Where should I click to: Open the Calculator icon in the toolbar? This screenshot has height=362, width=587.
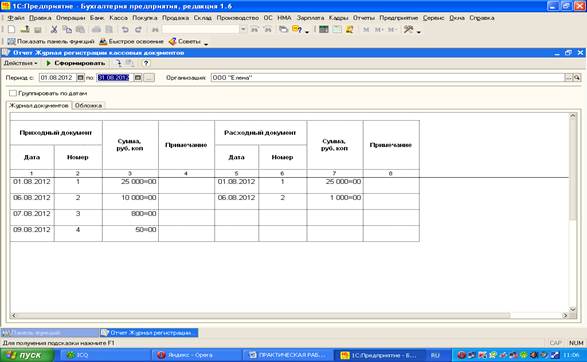[323, 29]
